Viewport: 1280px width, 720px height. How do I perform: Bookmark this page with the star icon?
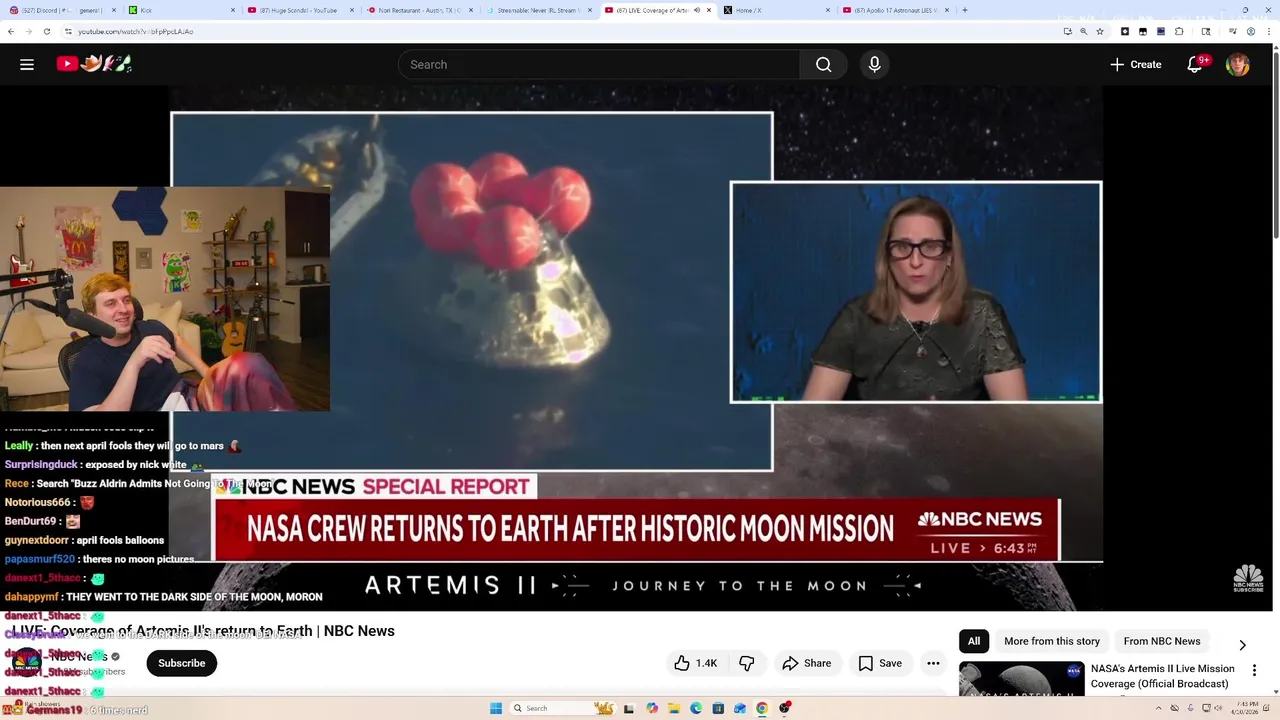coord(1100,31)
